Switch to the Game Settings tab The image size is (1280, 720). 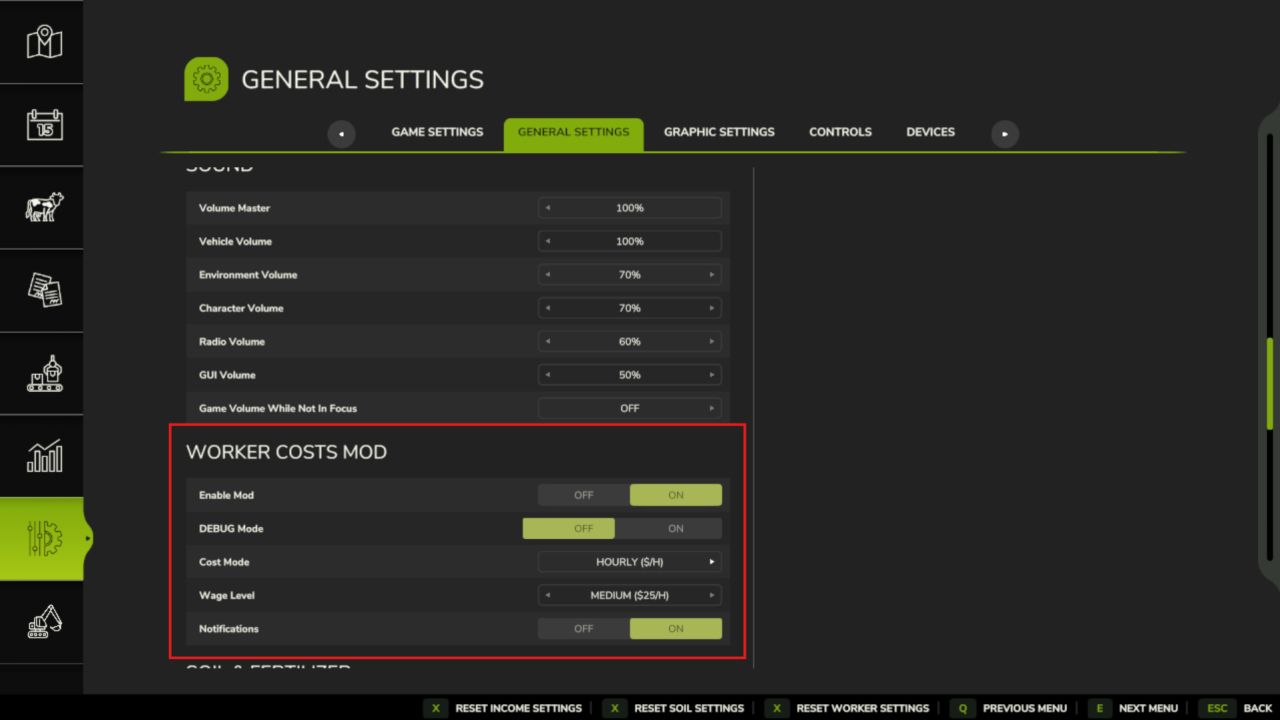(x=437, y=131)
